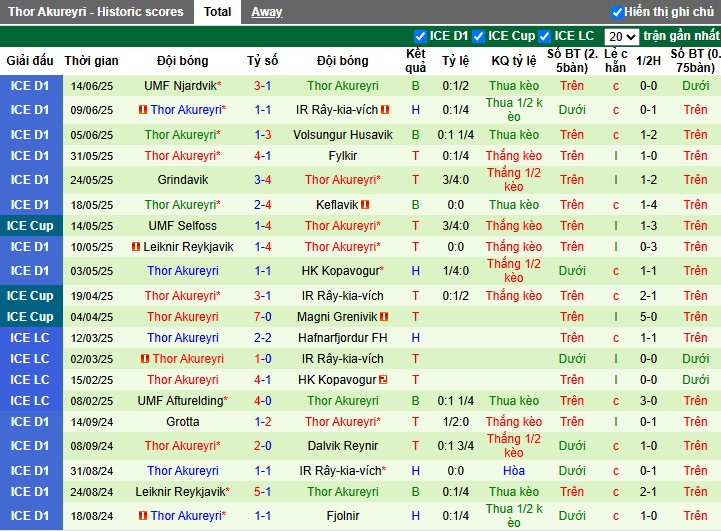Switch to the Total tab
The image size is (721, 531).
pyautogui.click(x=217, y=11)
